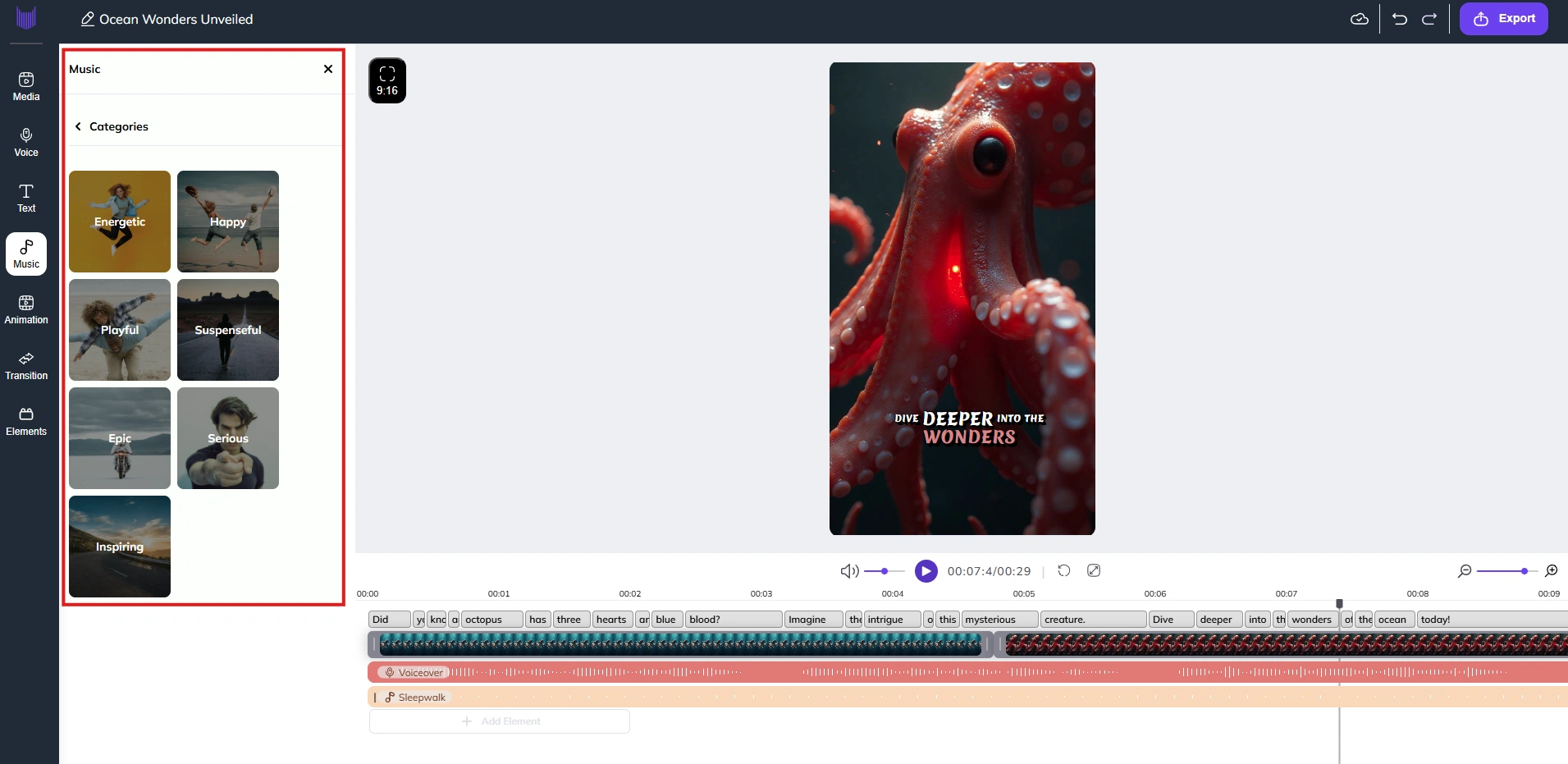Choose the Suspenseful music category
Screen dimensions: 1568x764
[x=228, y=330]
